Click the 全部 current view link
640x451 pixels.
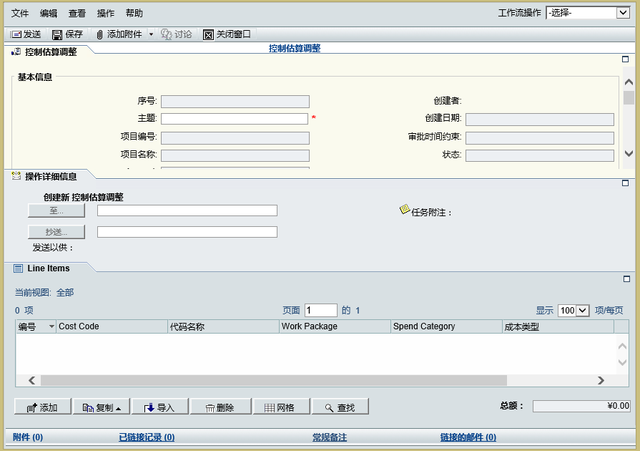click(x=65, y=292)
